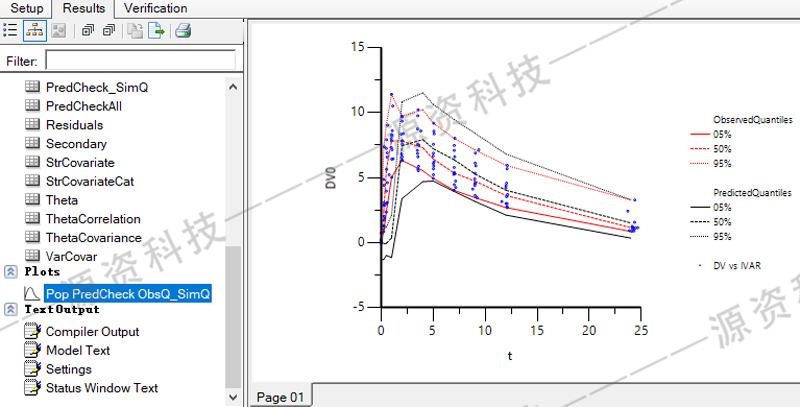Screen dimensions: 800x407
Task: Click table icon beside ThetaCovariance
Action: [32, 238]
